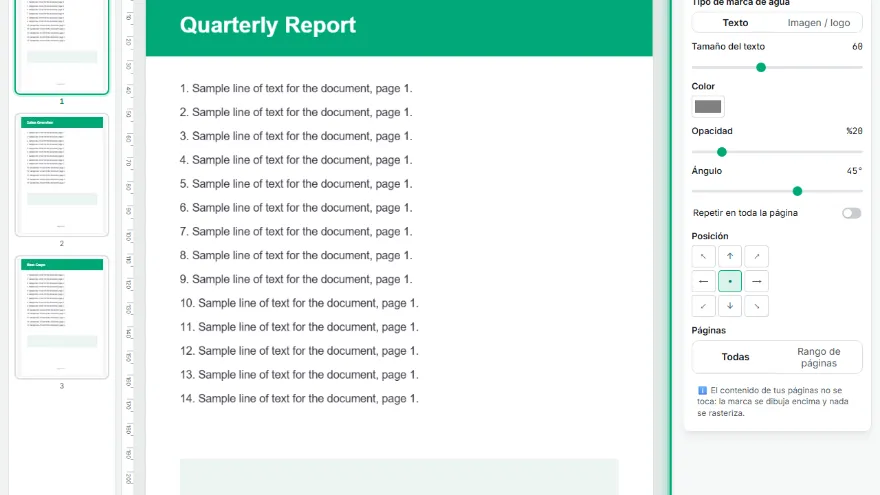Select bottom-left watermark position arrow
880x495 pixels.
point(703,306)
